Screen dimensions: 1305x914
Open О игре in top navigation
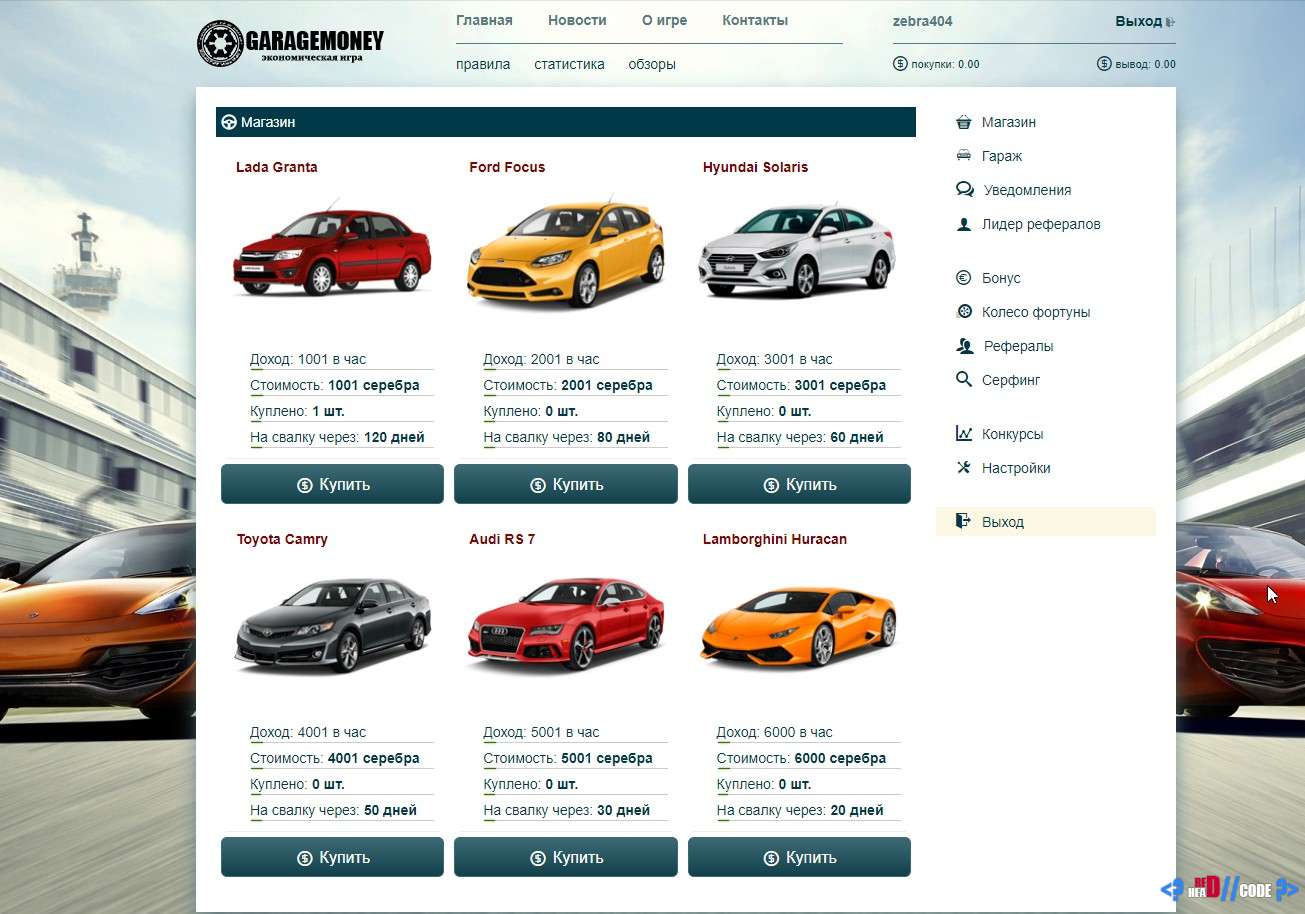664,20
